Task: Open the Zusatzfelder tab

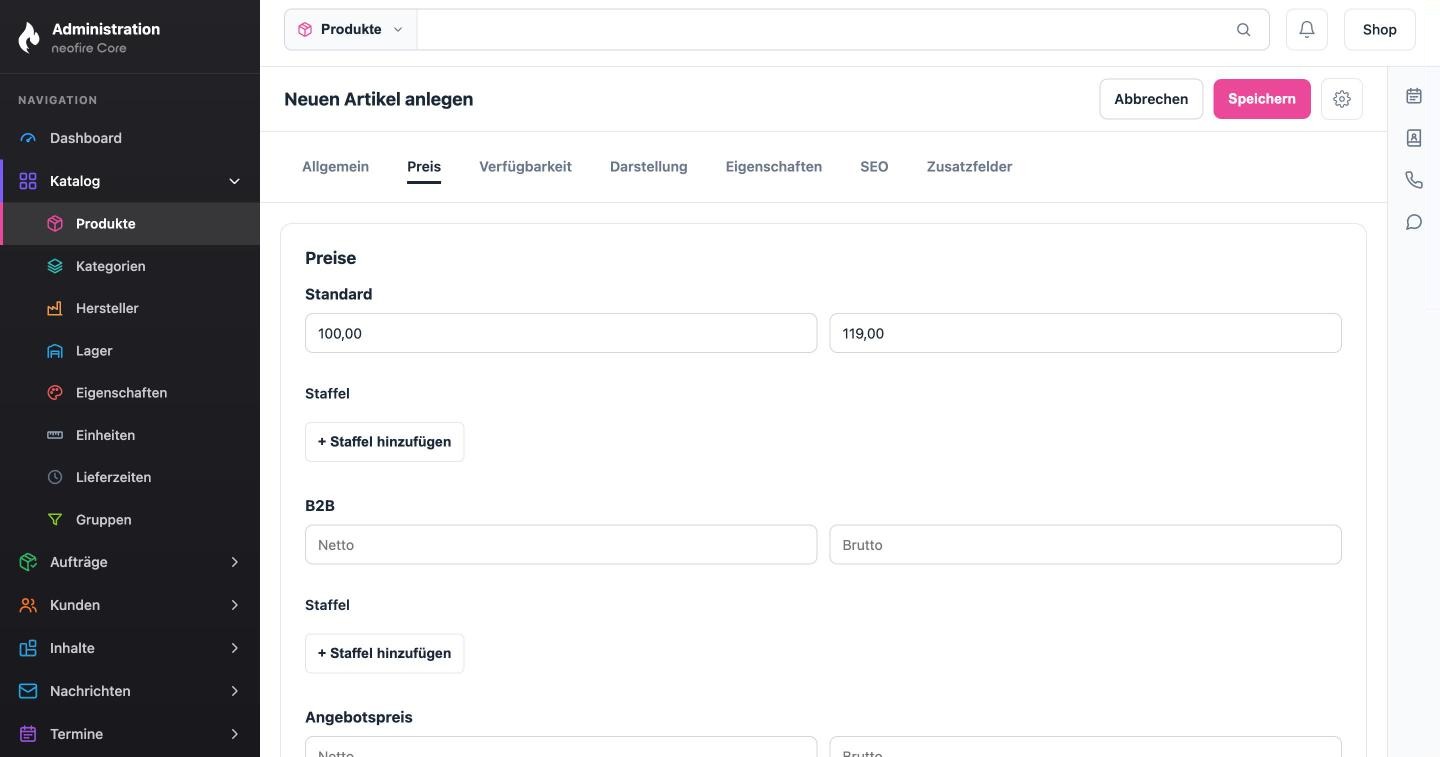Action: [969, 167]
